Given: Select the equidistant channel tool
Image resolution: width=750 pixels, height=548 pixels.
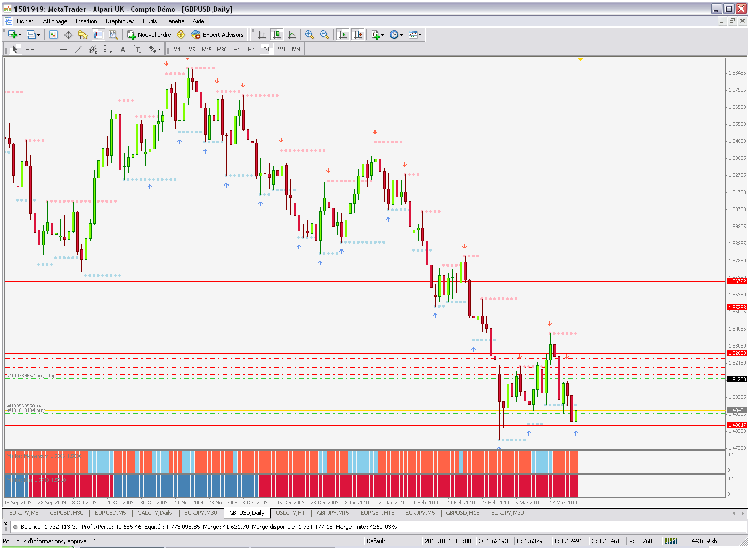Looking at the screenshot, I should click(93, 49).
